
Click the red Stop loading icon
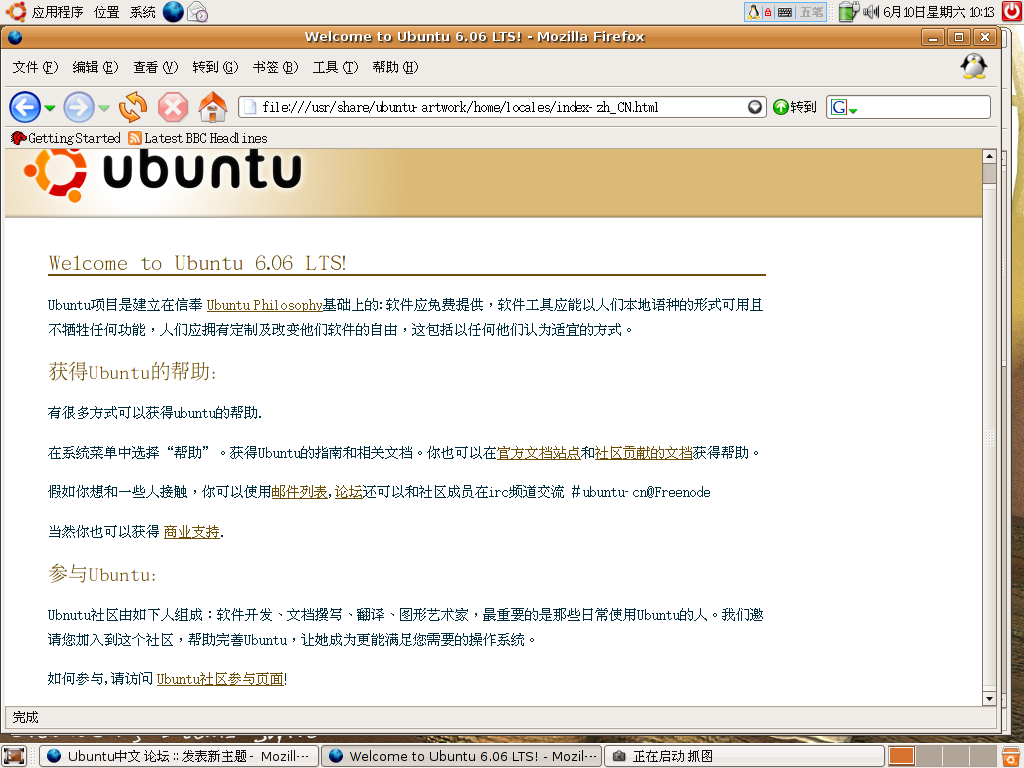173,107
